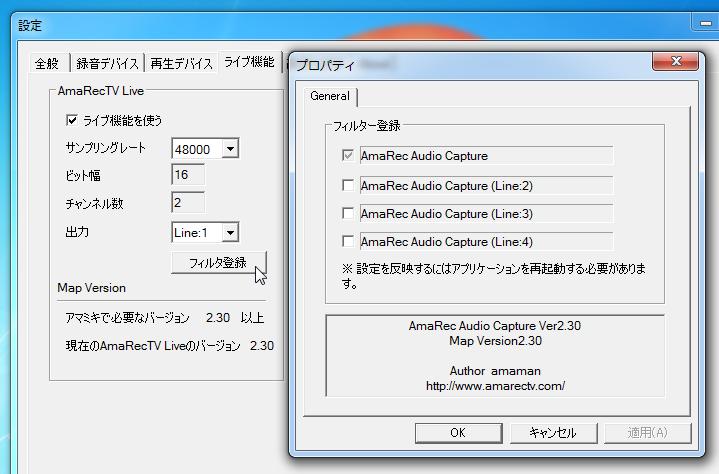Enable AmaRec Audio Capture (Line:3) checkbox
Viewport: 719px width, 474px height.
coord(348,213)
